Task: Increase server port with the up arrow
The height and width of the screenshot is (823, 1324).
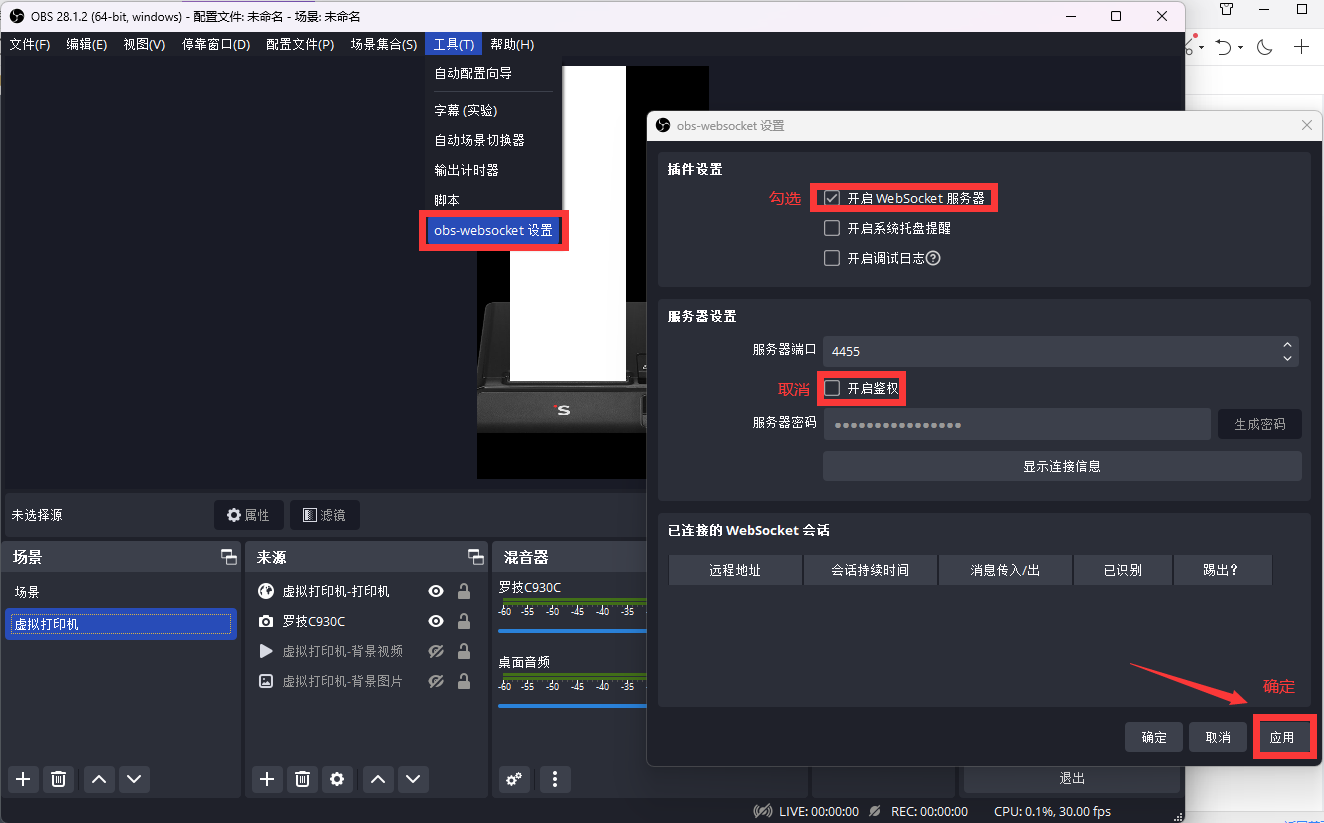Action: 1287,345
